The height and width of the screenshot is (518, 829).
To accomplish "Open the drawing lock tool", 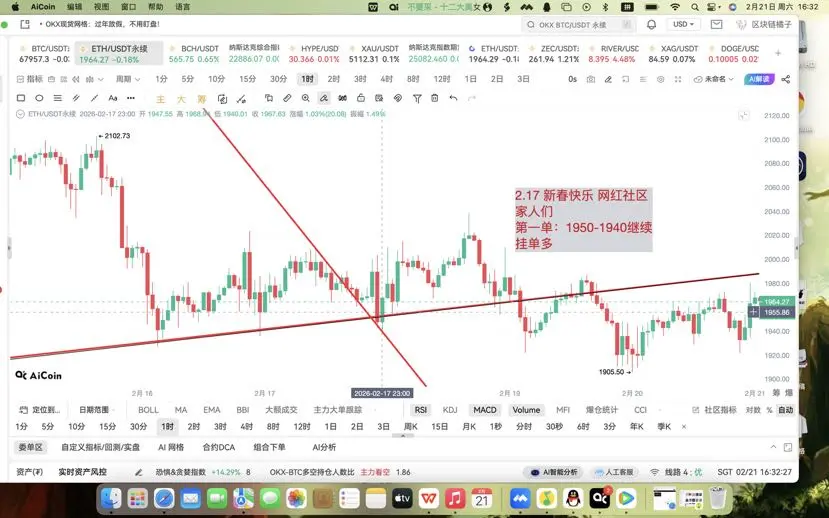I will 361,98.
